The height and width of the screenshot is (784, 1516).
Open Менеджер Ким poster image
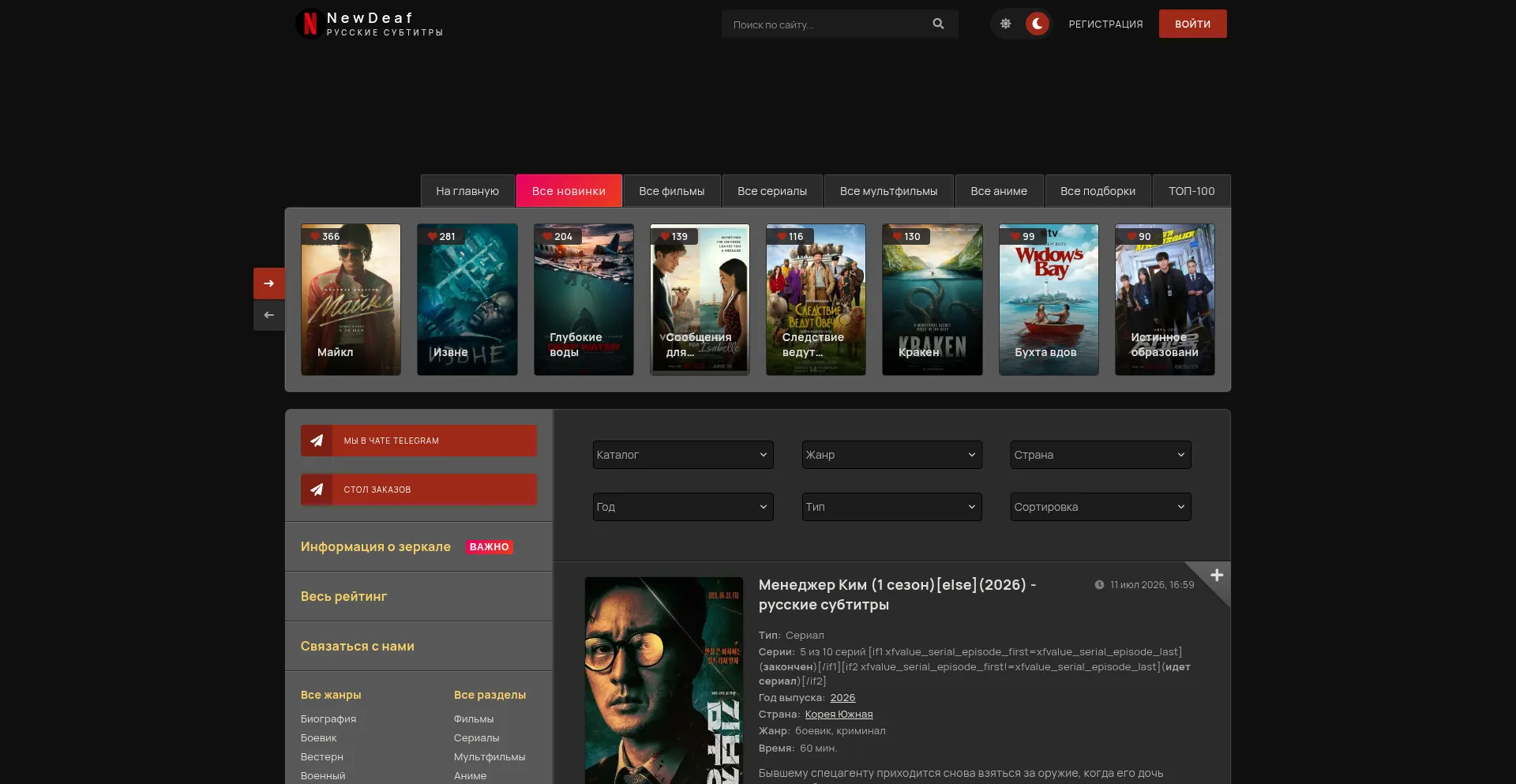point(664,681)
